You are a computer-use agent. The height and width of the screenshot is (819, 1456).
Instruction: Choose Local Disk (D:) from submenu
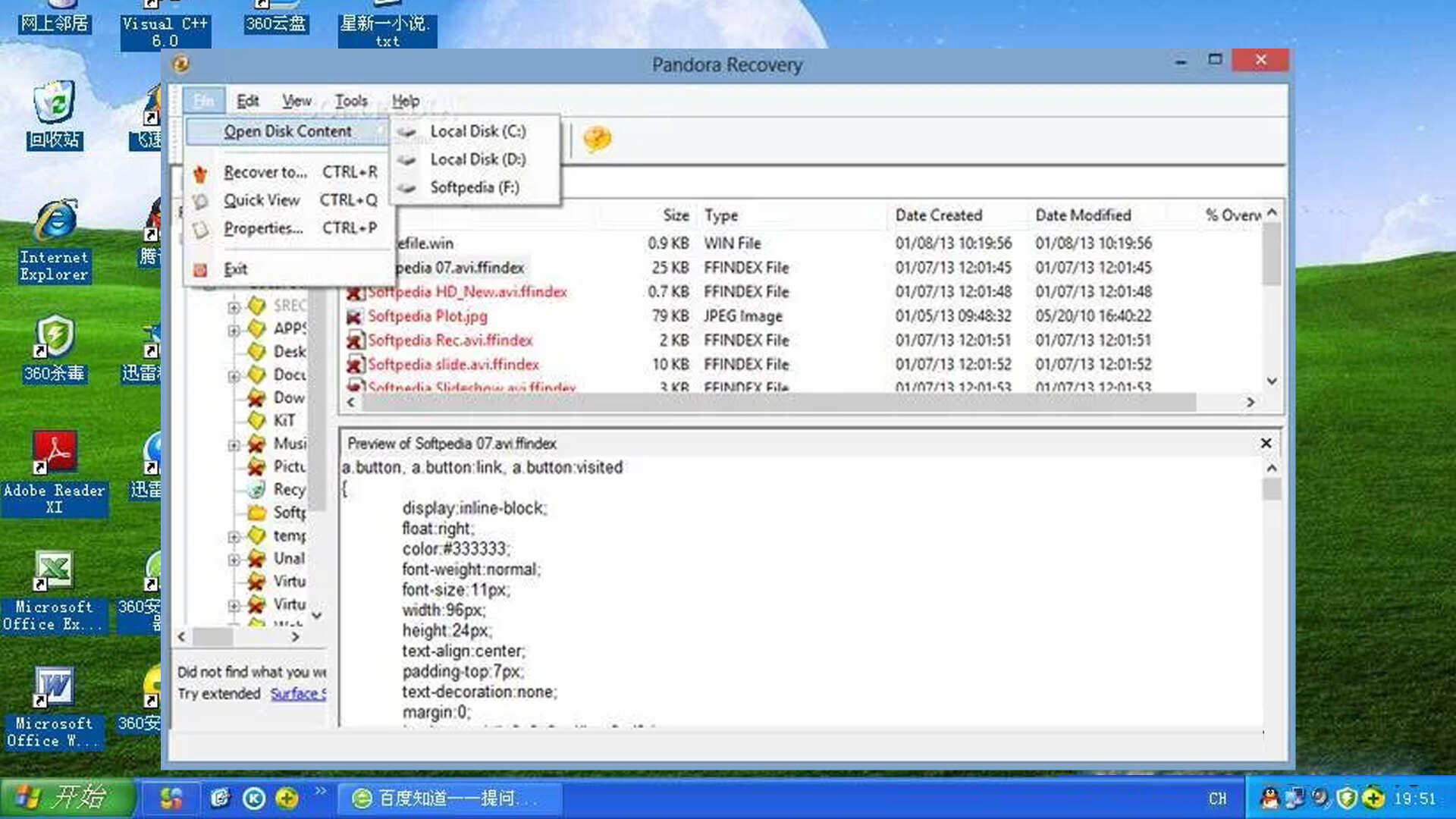[x=477, y=159]
